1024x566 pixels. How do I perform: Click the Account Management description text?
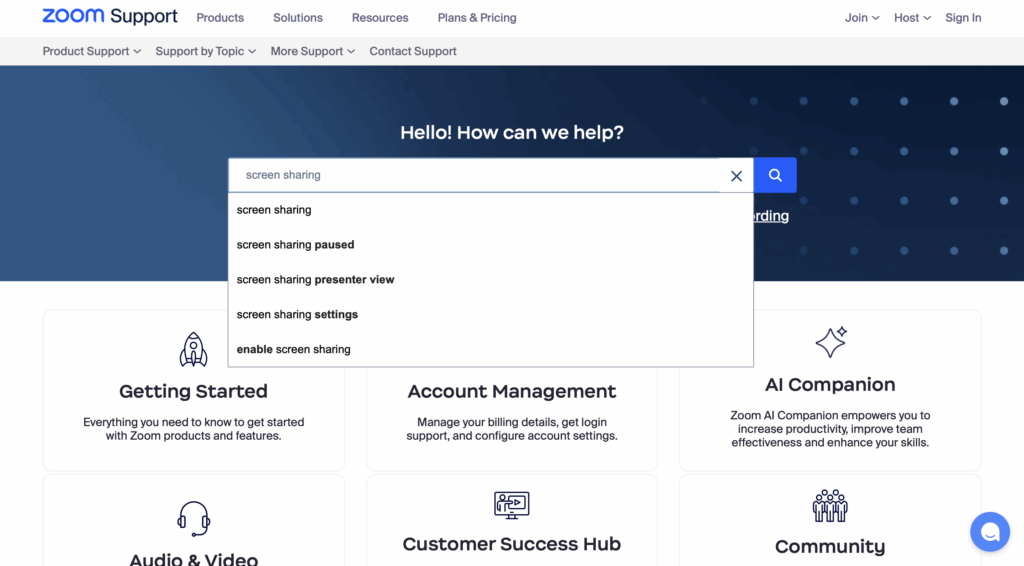[511, 429]
